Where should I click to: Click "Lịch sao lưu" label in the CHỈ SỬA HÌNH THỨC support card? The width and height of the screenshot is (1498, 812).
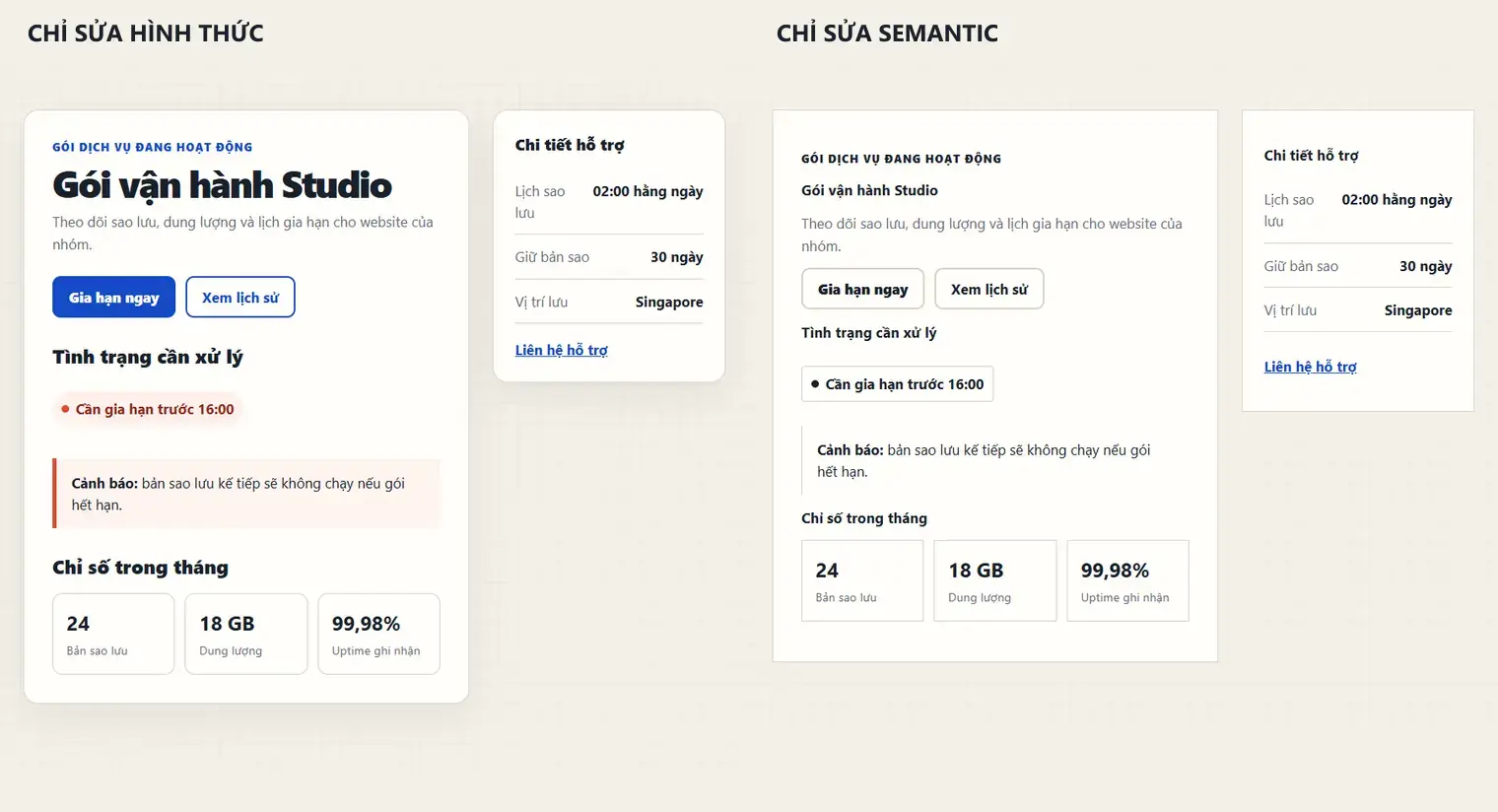click(x=540, y=202)
